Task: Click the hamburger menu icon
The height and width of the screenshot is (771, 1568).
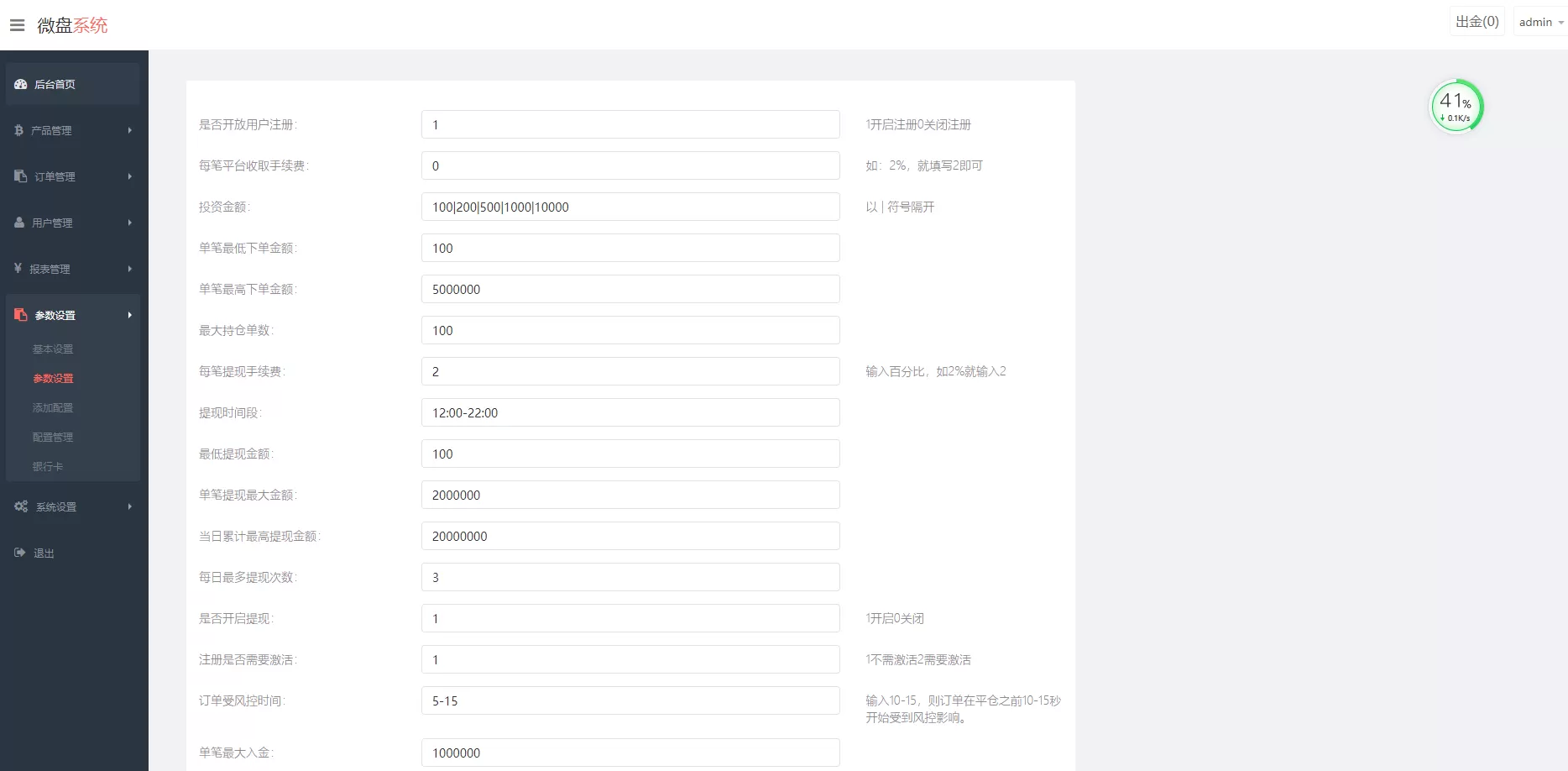Action: click(x=17, y=24)
